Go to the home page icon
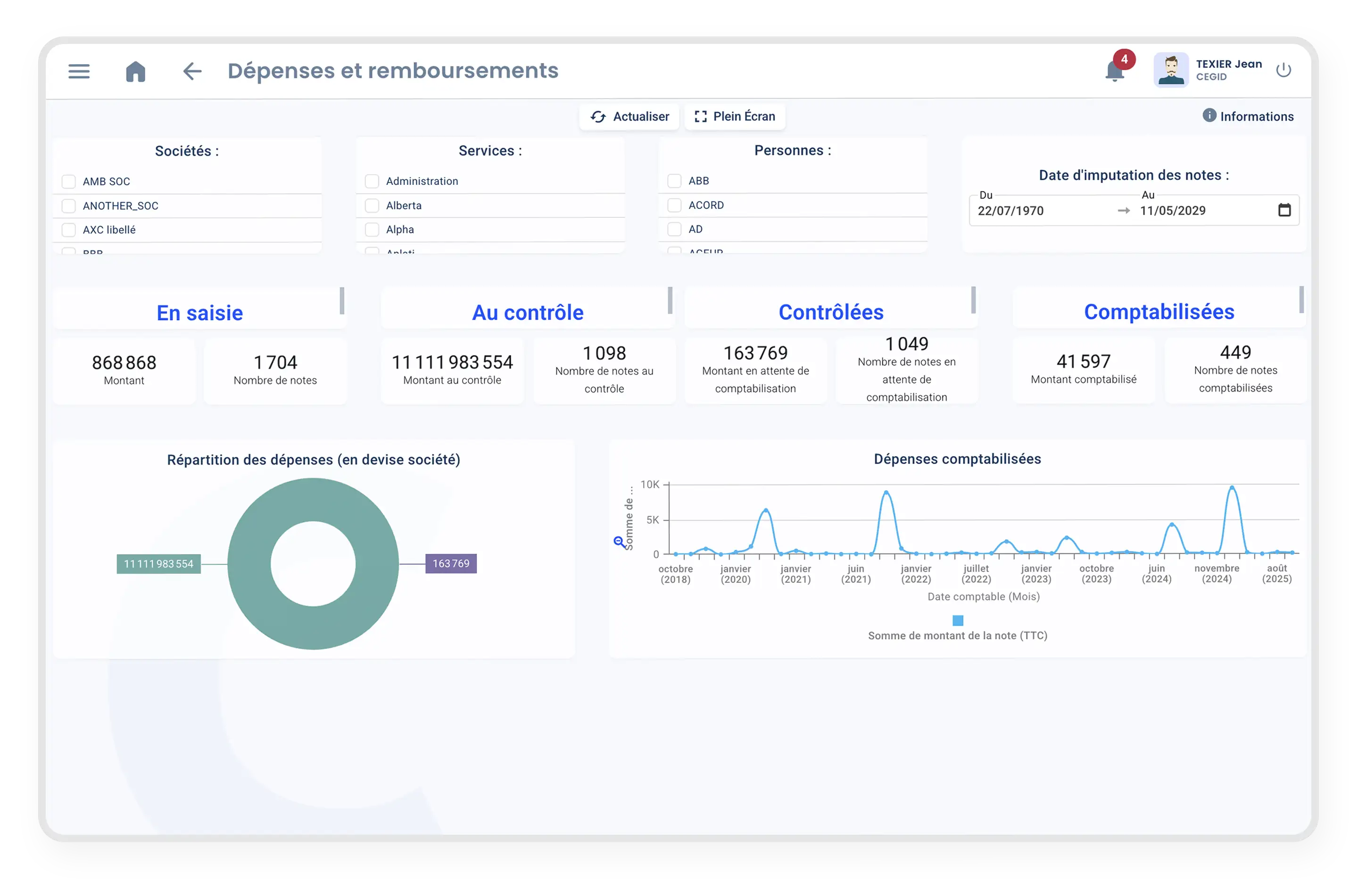Image resolution: width=1358 pixels, height=896 pixels. click(x=135, y=71)
